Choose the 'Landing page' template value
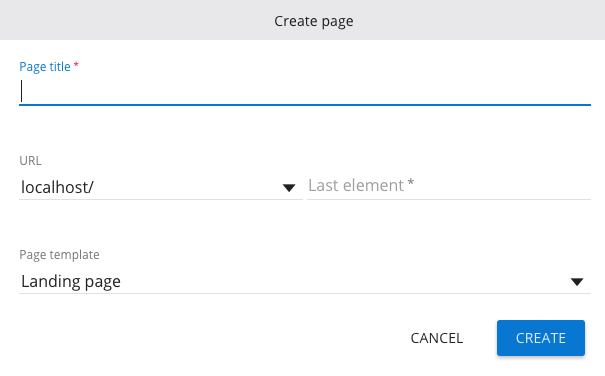The image size is (605, 376). pos(71,281)
